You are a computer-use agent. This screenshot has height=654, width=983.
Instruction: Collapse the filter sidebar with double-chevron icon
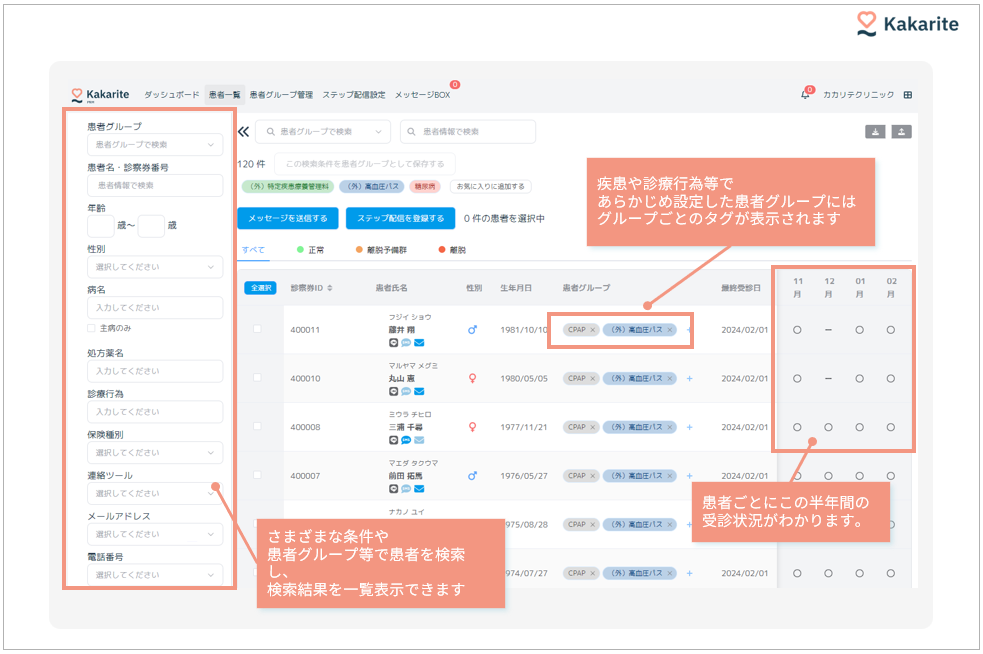243,132
